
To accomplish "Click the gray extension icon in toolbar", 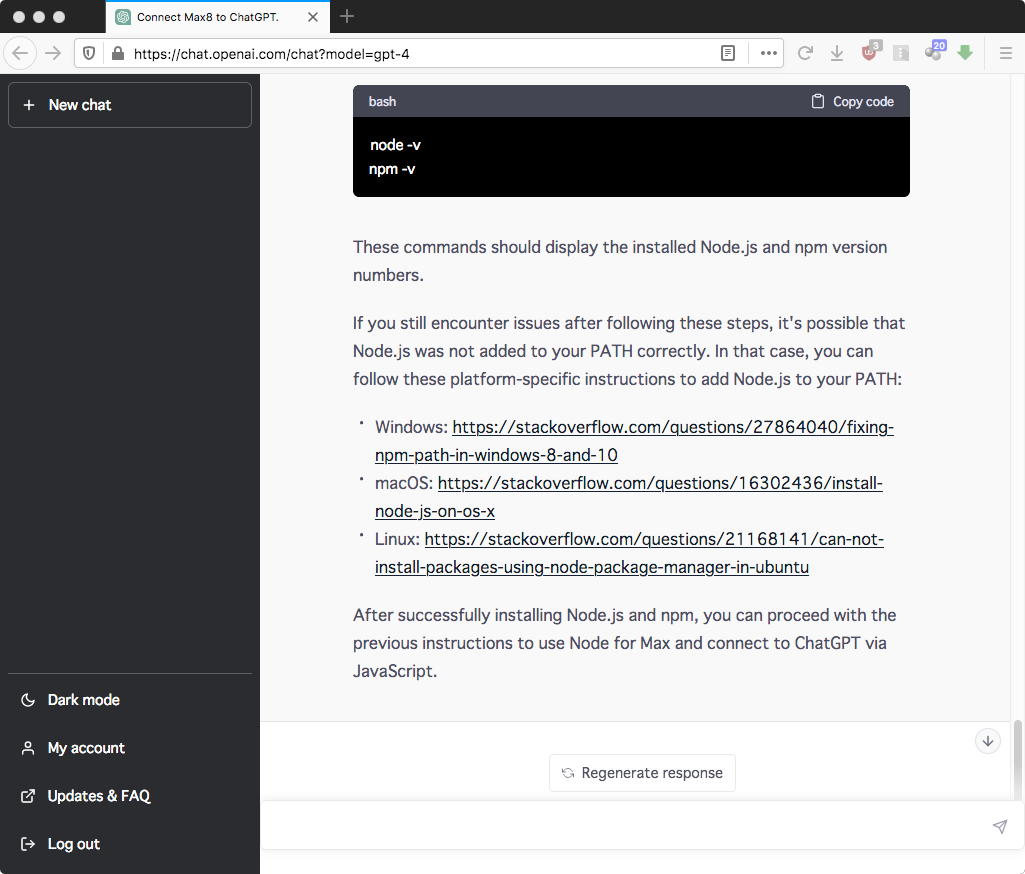I will pyautogui.click(x=901, y=54).
